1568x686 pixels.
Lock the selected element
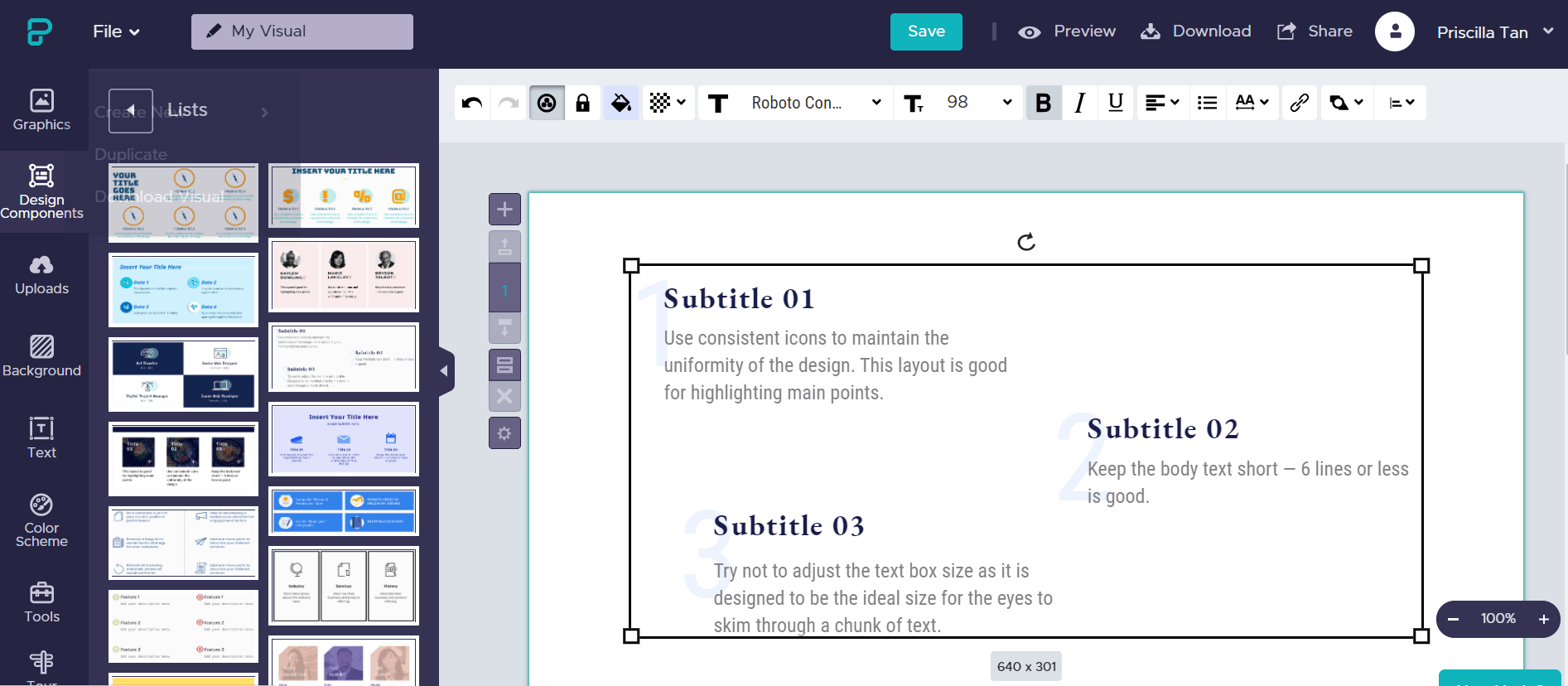(583, 103)
